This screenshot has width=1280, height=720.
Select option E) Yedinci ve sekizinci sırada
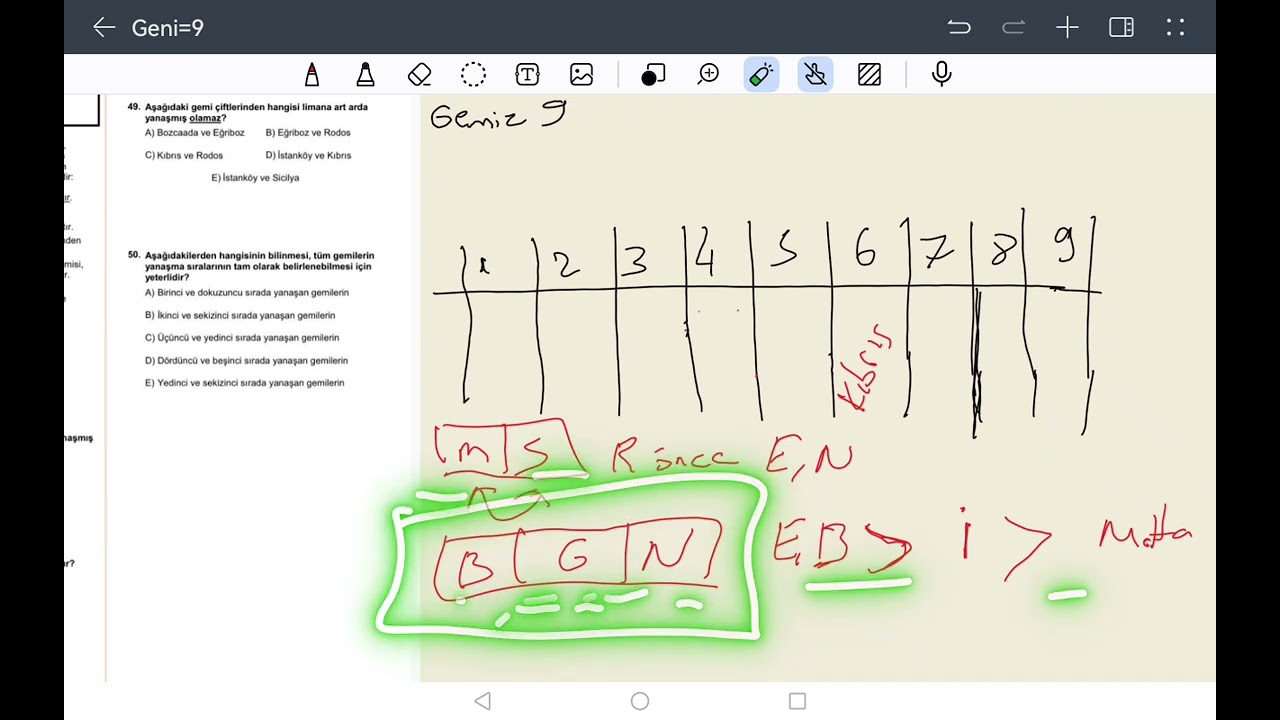tap(244, 383)
